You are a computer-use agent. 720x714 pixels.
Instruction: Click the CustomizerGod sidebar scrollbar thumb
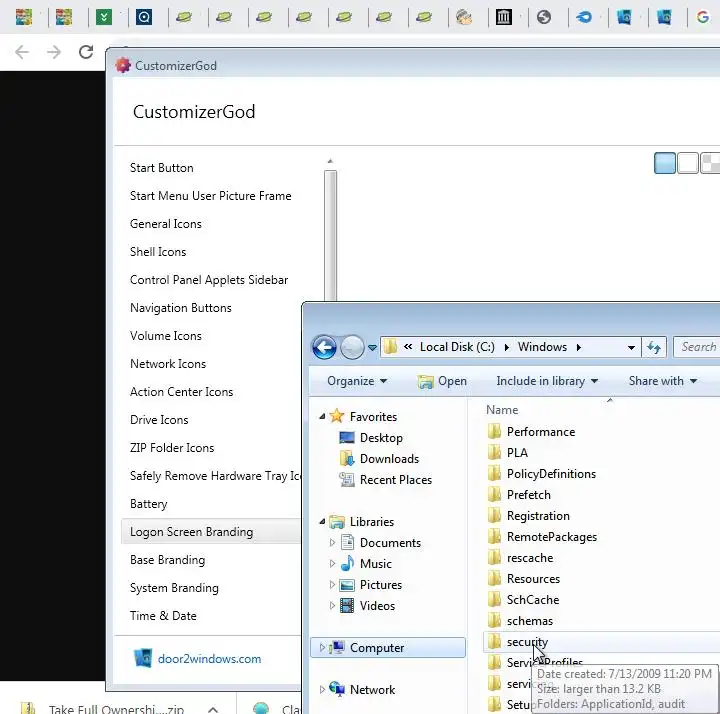coord(330,236)
